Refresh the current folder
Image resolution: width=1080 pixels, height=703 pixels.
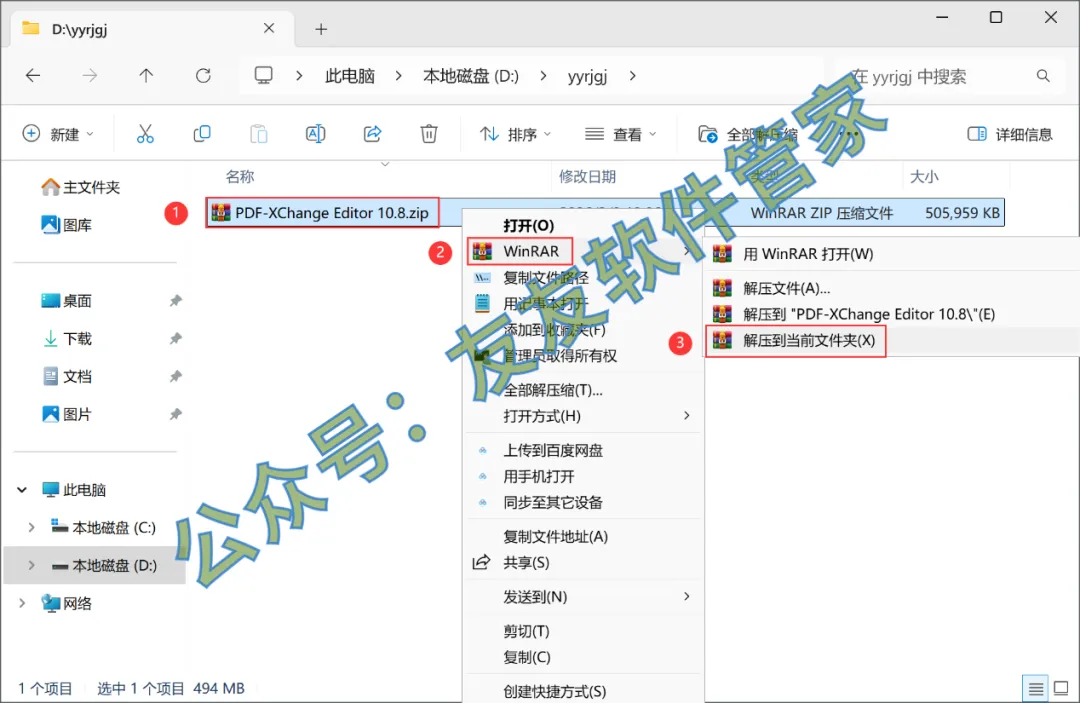click(x=203, y=75)
